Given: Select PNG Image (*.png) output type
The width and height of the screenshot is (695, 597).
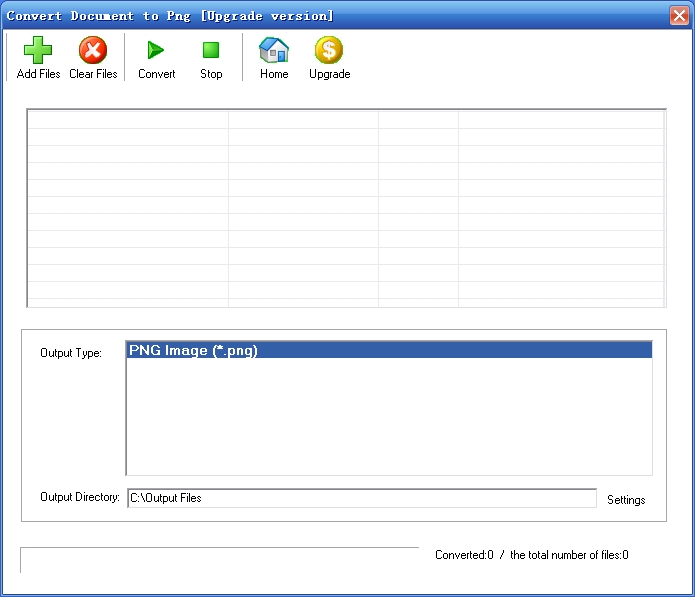Looking at the screenshot, I should coord(389,350).
